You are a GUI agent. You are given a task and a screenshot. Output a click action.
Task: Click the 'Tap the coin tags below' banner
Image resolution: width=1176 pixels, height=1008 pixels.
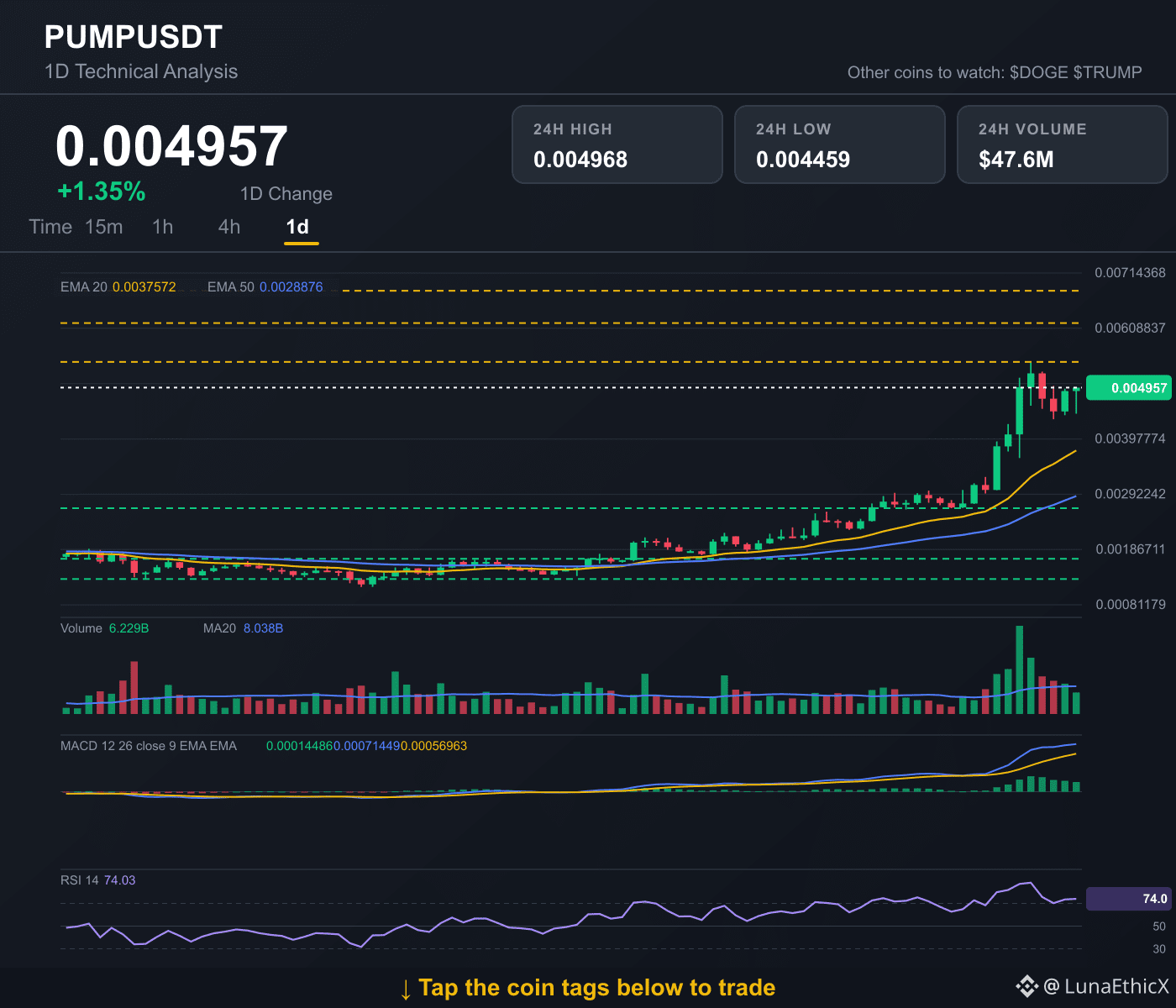587,988
